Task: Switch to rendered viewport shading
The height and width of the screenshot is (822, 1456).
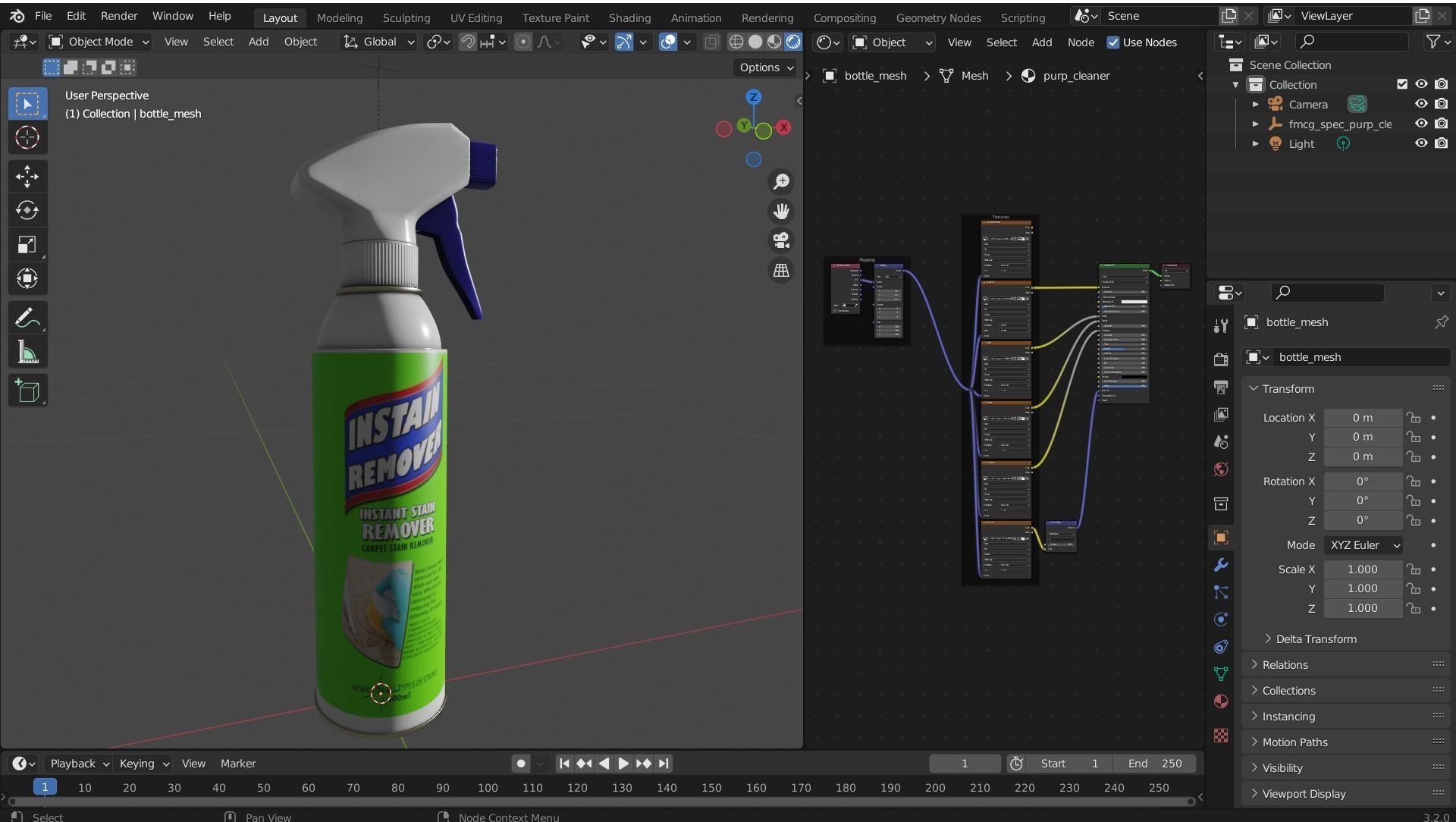Action: [x=793, y=42]
